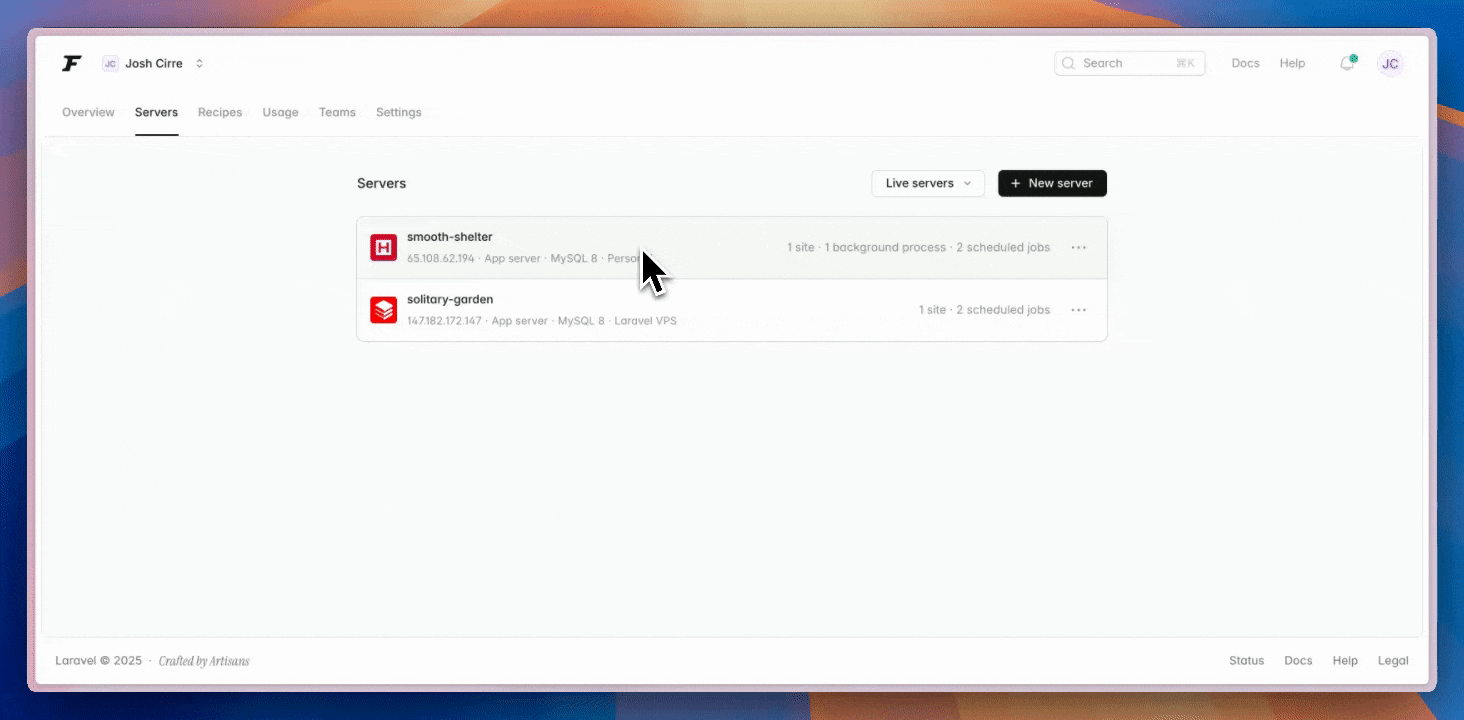Click the New server button
1464x720 pixels.
(1052, 184)
